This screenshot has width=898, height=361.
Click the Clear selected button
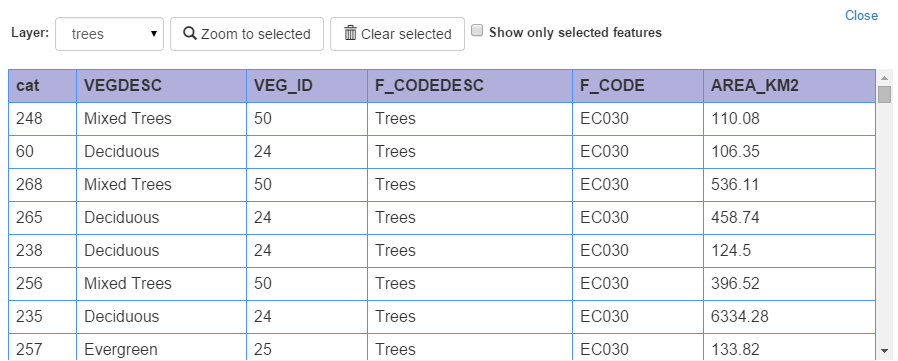(397, 34)
